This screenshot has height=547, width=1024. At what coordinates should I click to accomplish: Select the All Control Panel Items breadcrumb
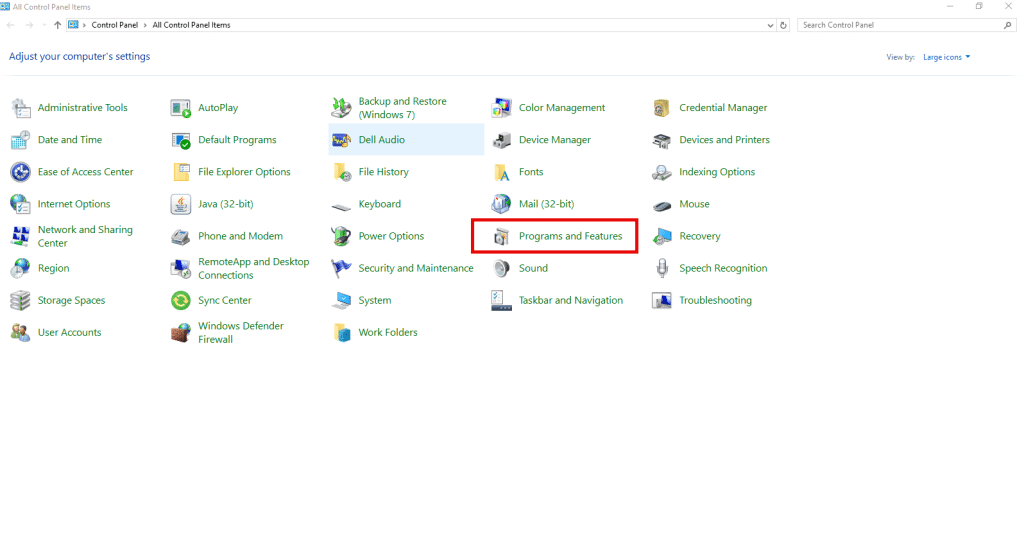point(191,25)
